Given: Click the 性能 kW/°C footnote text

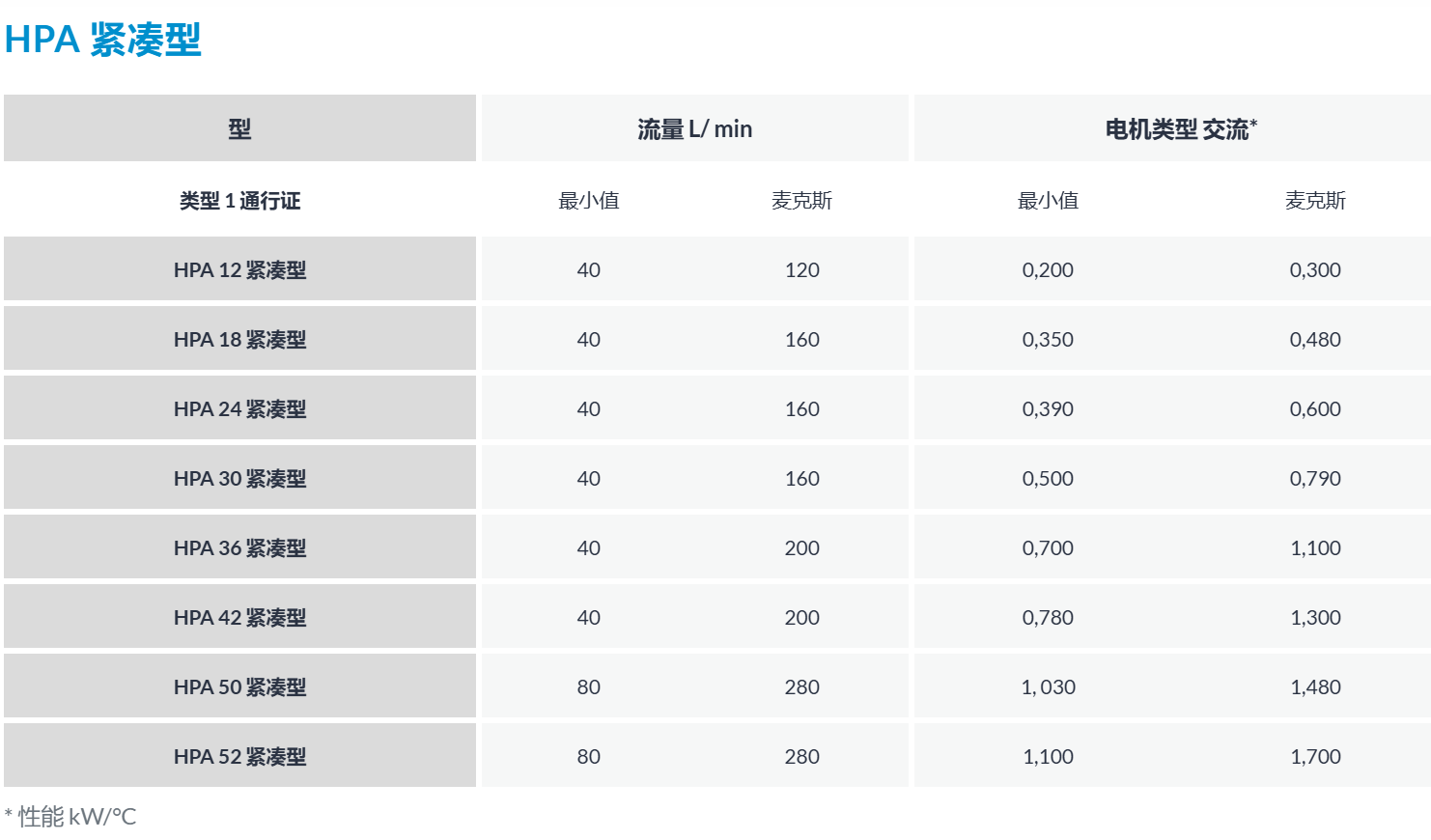Looking at the screenshot, I should (x=77, y=817).
